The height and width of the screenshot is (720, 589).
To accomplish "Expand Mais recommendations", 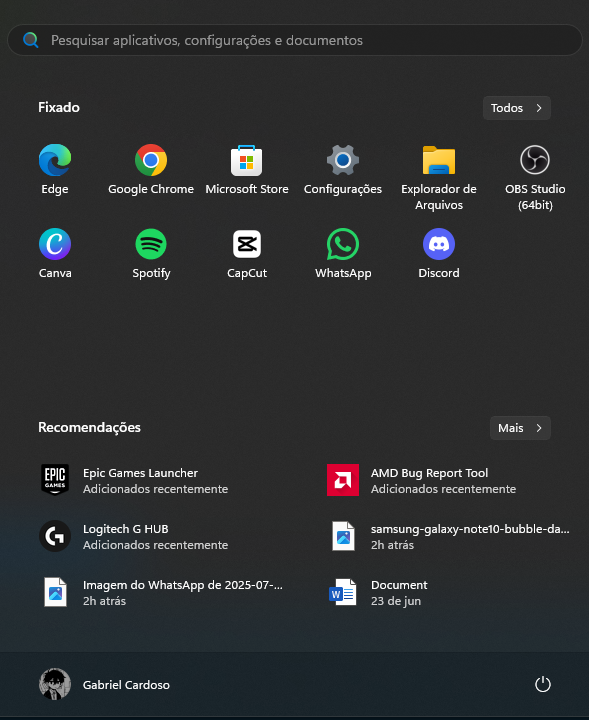I will [x=520, y=428].
